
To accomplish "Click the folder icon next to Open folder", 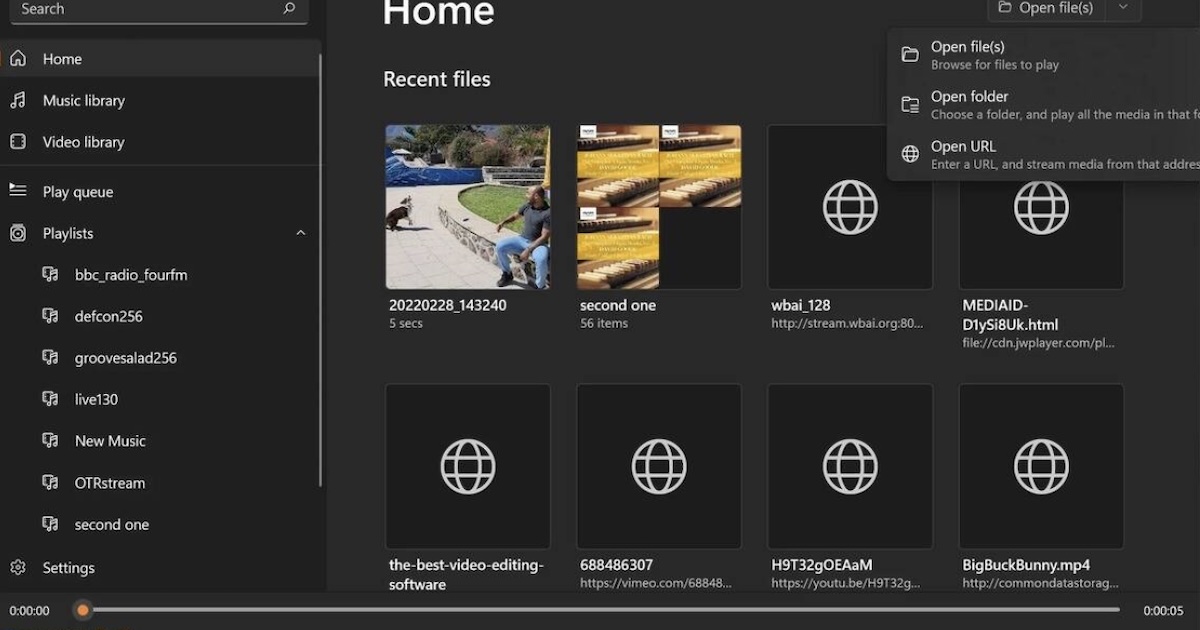I will pyautogui.click(x=910, y=104).
